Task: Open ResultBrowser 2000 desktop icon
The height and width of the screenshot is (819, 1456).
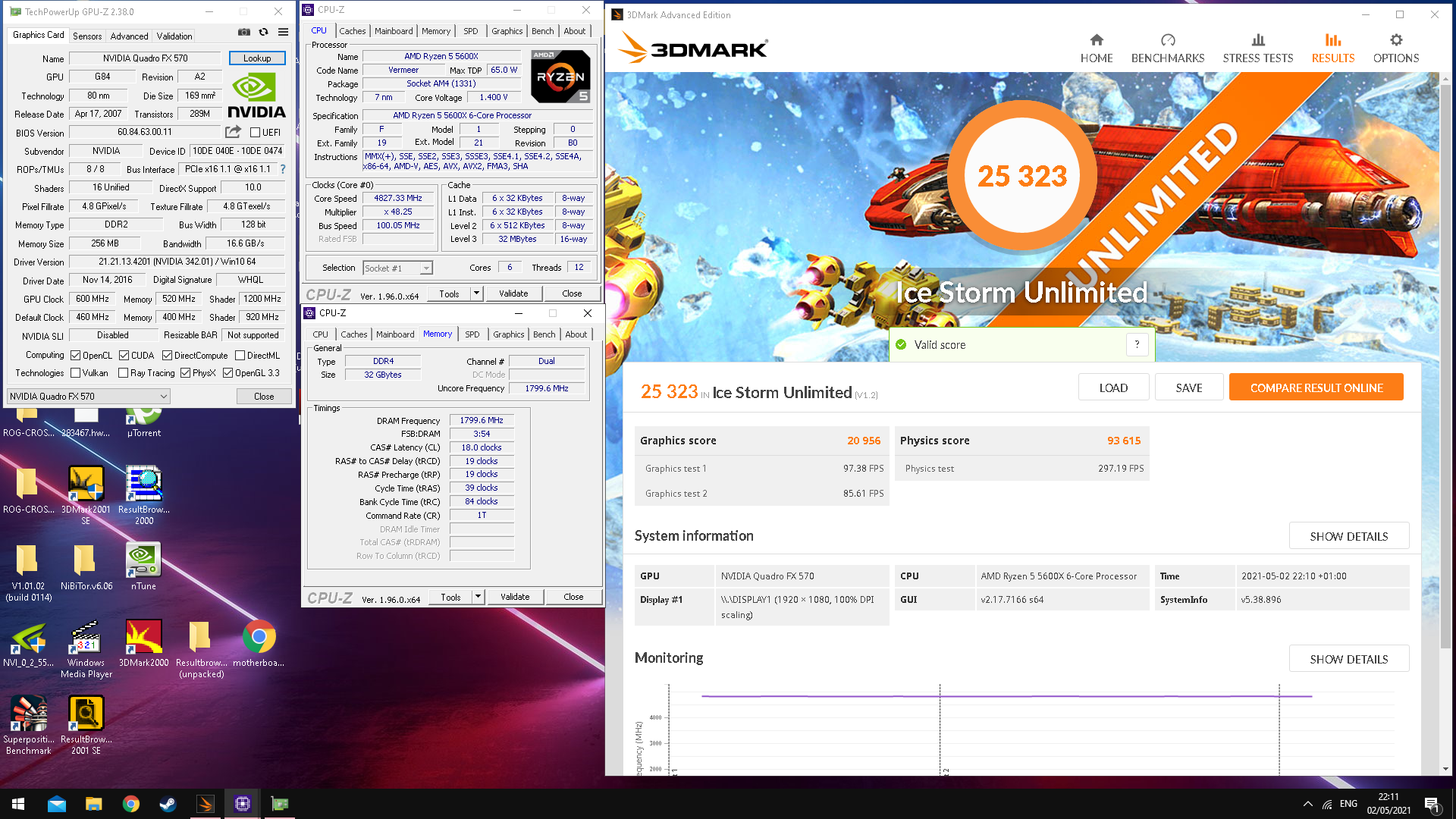Action: pyautogui.click(x=144, y=494)
